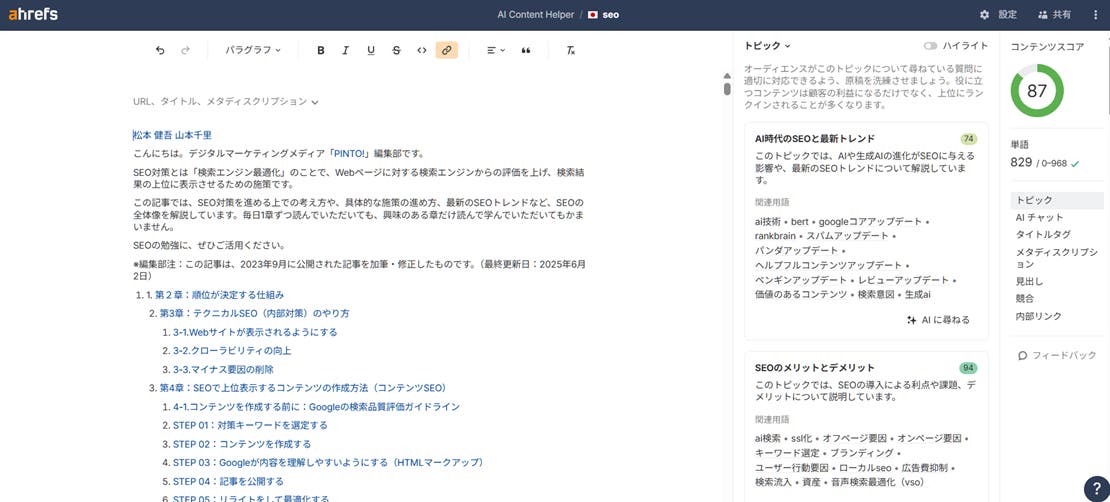
Task: Click the redo arrow icon
Action: point(185,50)
